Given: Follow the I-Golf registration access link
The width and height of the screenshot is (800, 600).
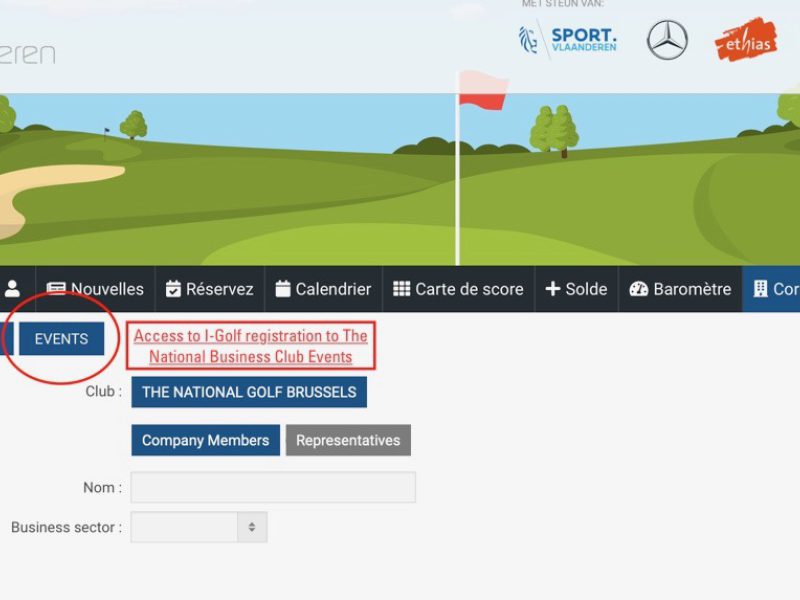Looking at the screenshot, I should [x=251, y=346].
